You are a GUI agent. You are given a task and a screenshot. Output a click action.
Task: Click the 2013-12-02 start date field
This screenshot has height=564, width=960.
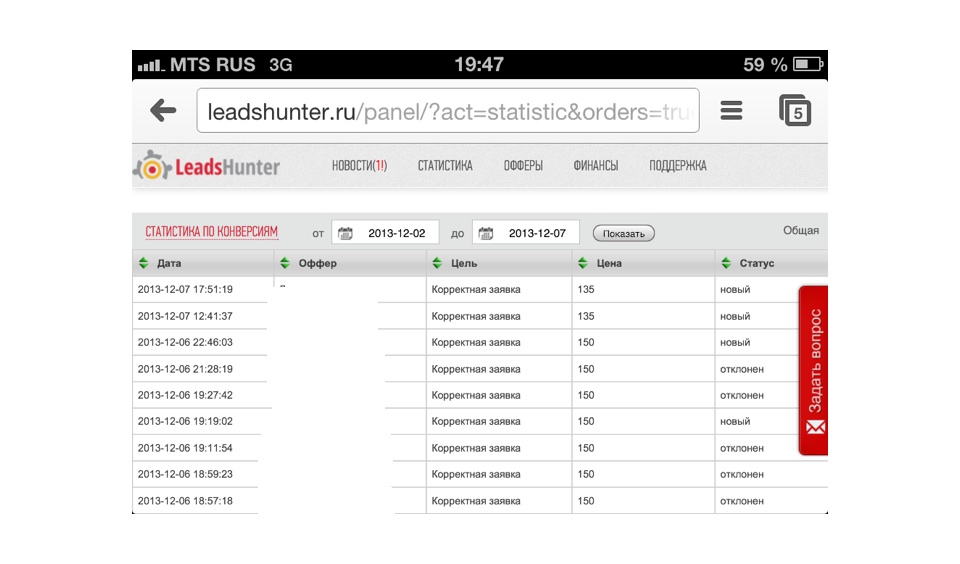(x=386, y=233)
